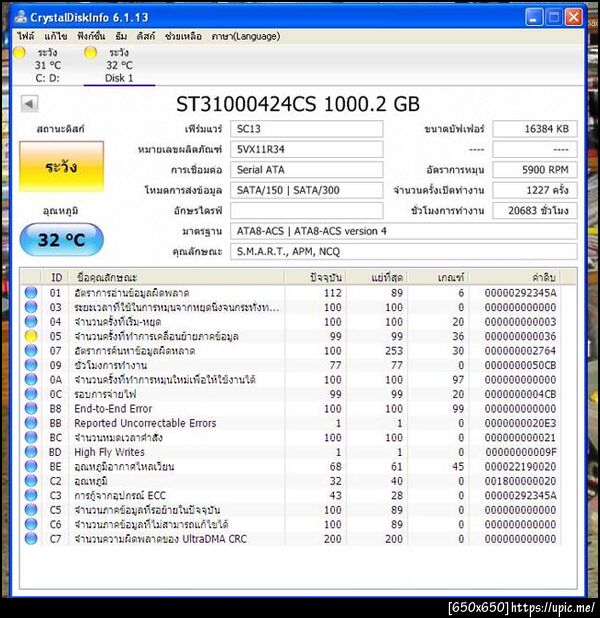Image resolution: width=600 pixels, height=618 pixels.
Task: Select raw value 0000000050CB in row 09
Action: [x=520, y=365]
